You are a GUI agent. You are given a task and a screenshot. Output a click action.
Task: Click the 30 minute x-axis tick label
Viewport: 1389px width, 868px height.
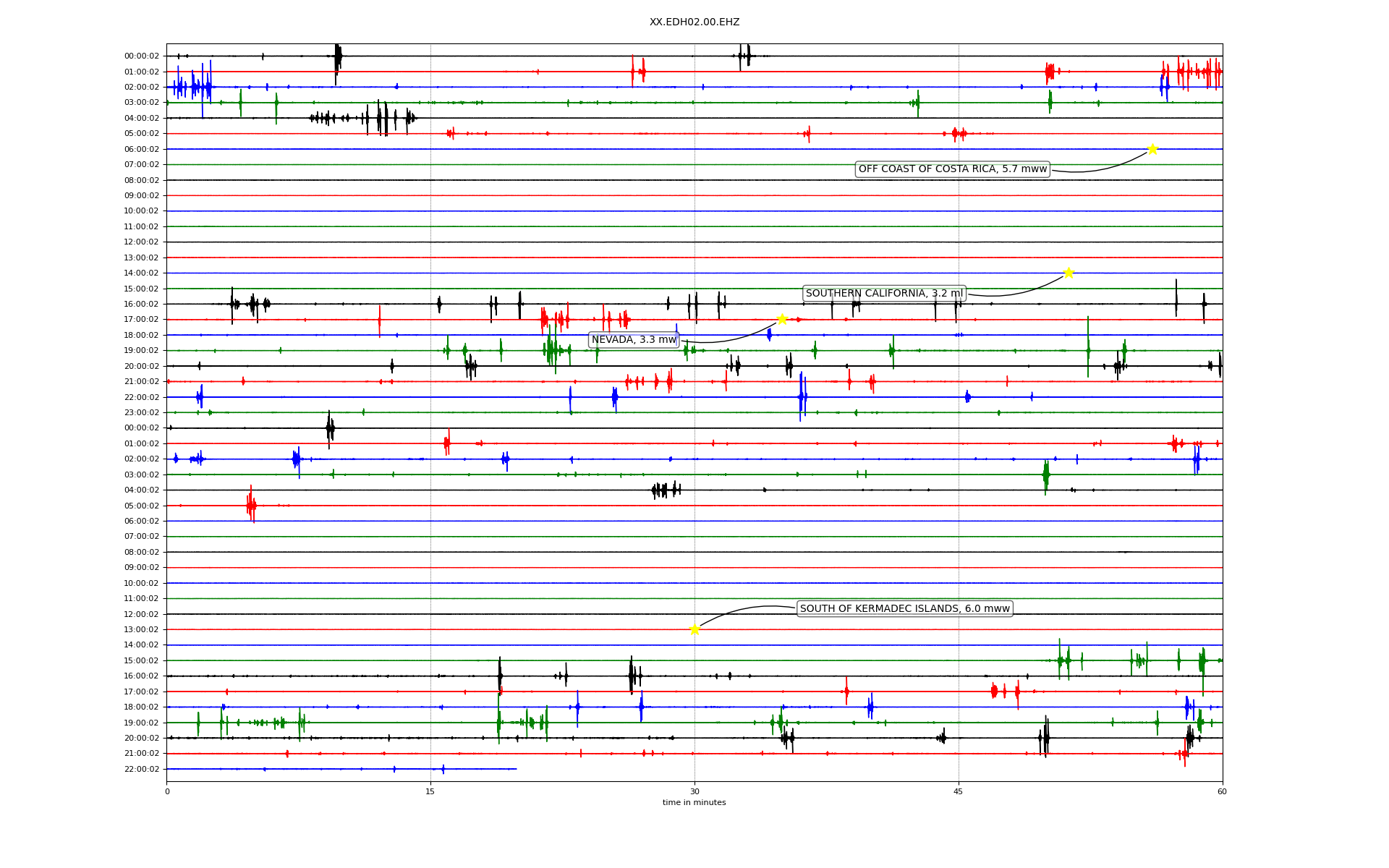click(694, 791)
